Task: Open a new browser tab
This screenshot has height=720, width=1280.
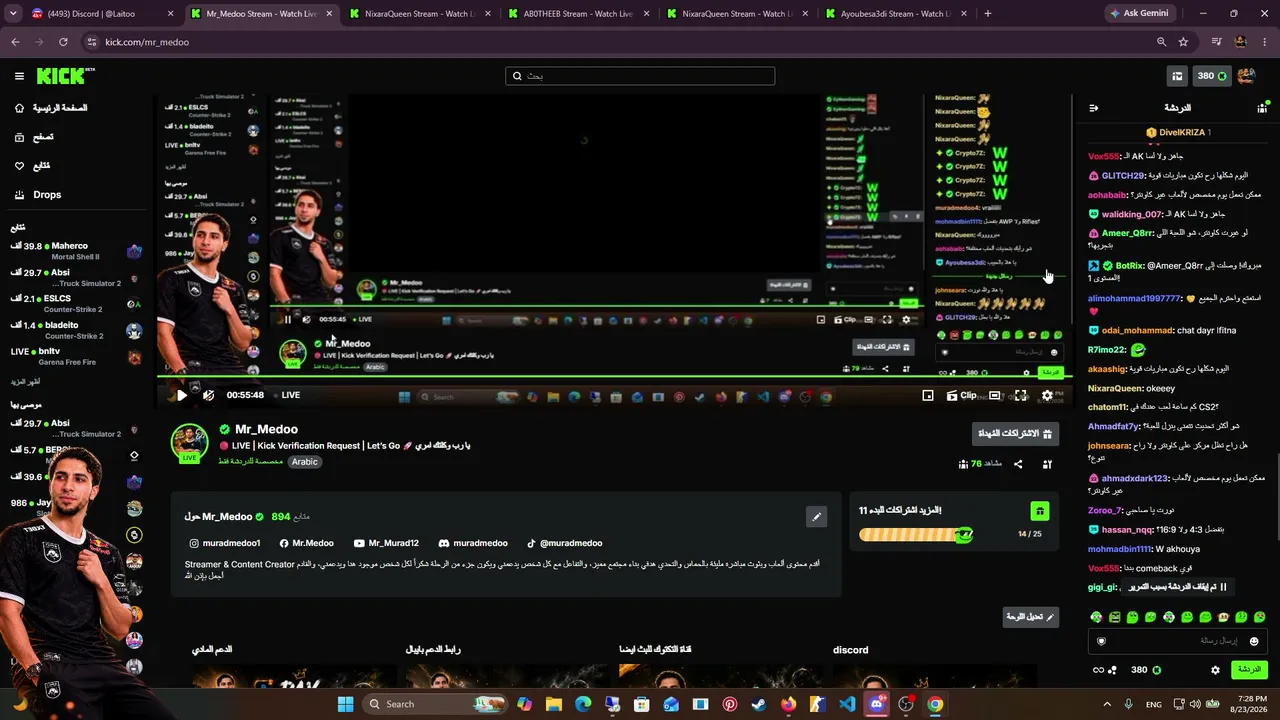Action: point(988,14)
